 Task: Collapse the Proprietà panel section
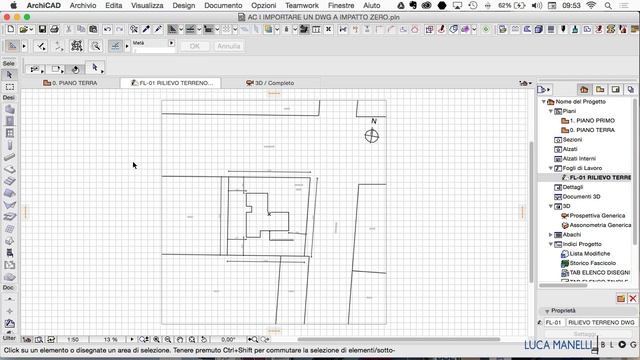coord(547,311)
